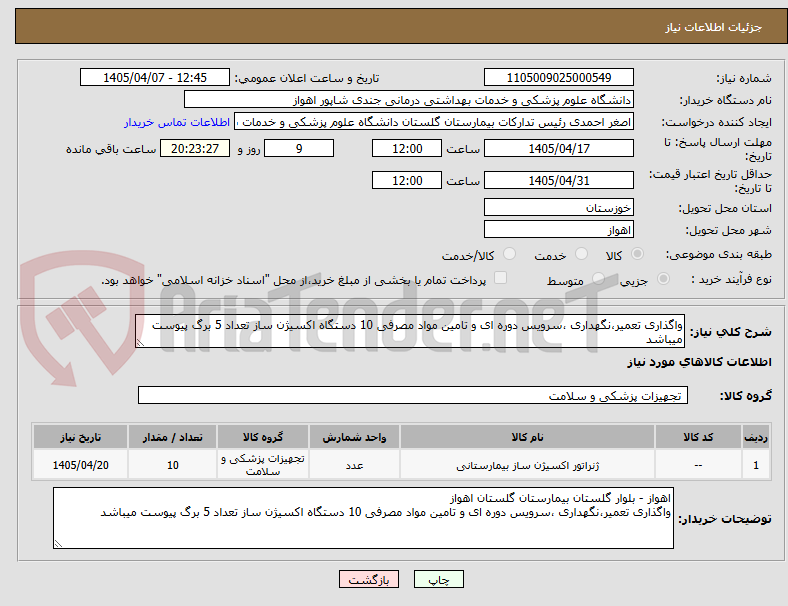Click the بازگشت back button
The width and height of the screenshot is (788, 606).
(369, 579)
